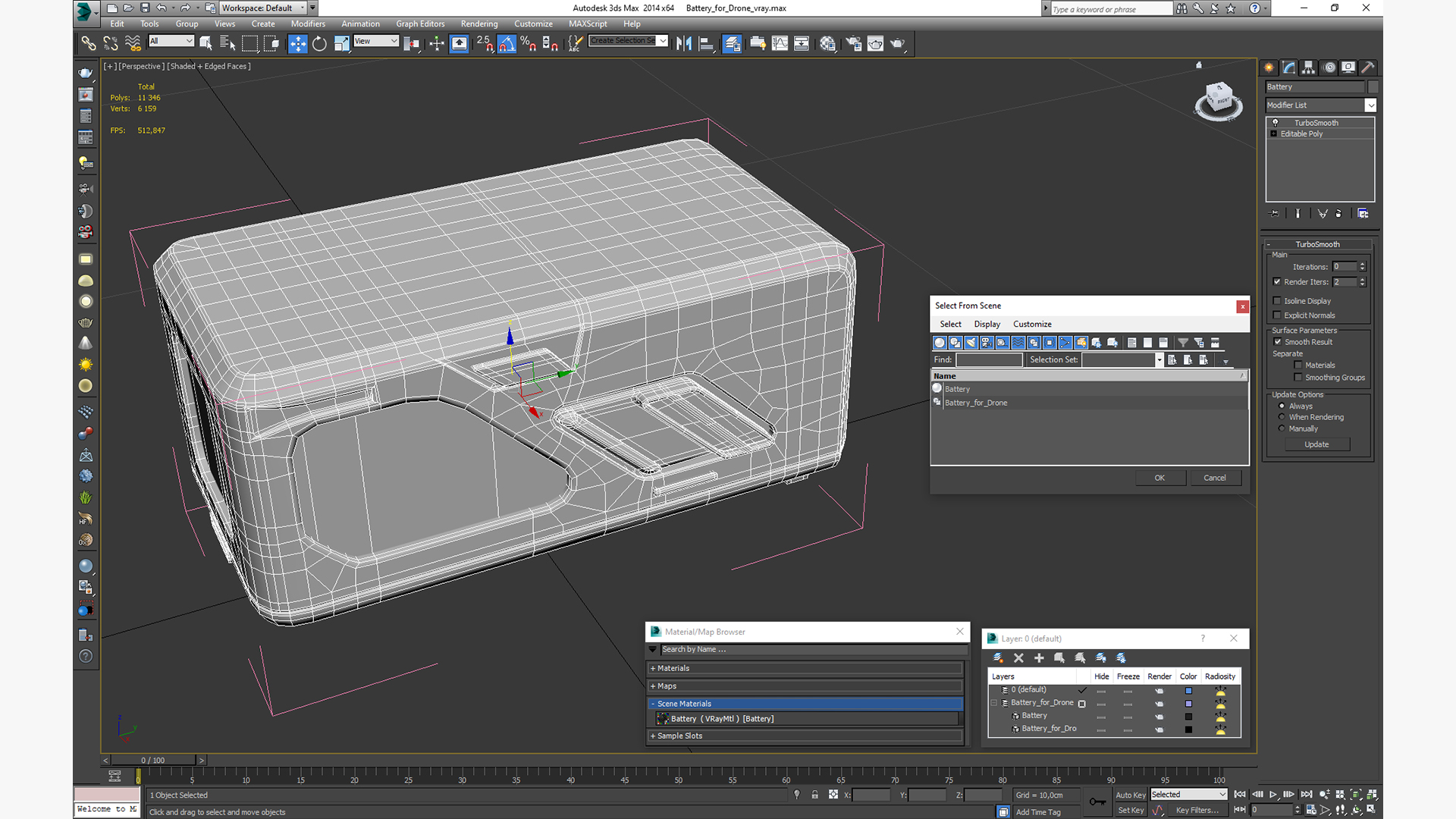Open the Utilities command panel
1456x819 pixels.
pyautogui.click(x=1368, y=67)
